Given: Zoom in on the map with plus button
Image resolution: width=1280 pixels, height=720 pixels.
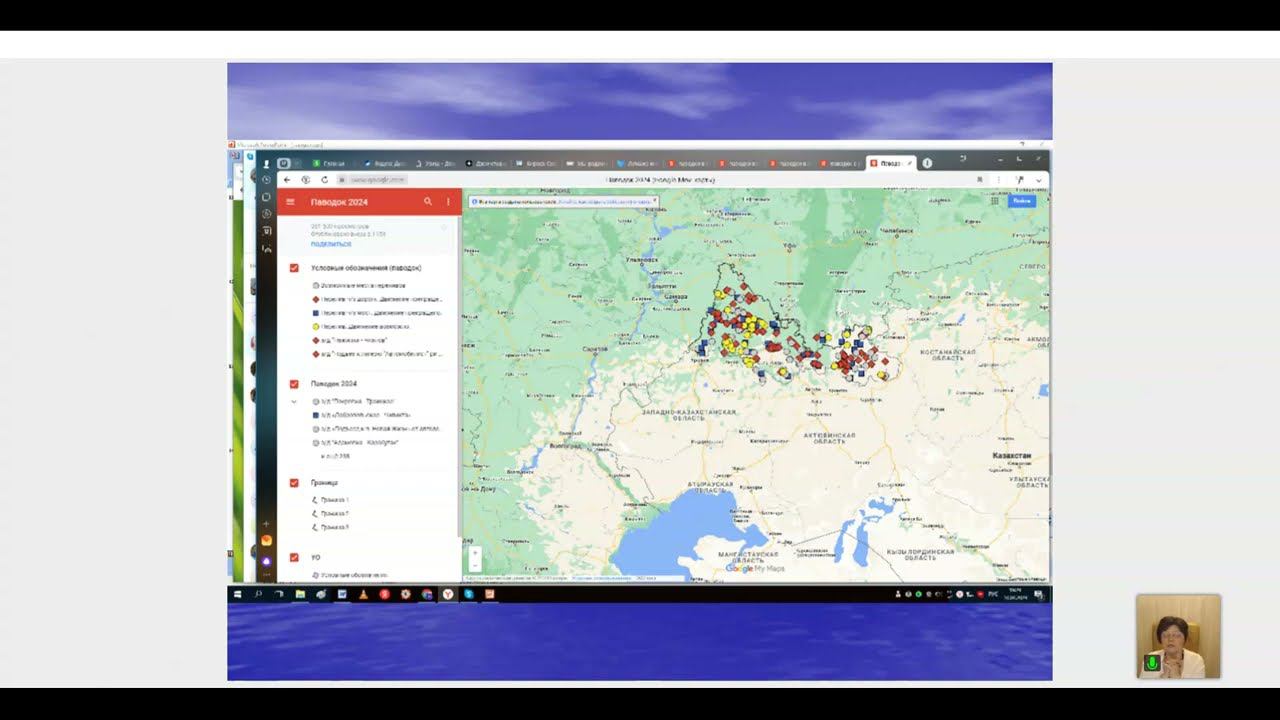Looking at the screenshot, I should pos(474,553).
